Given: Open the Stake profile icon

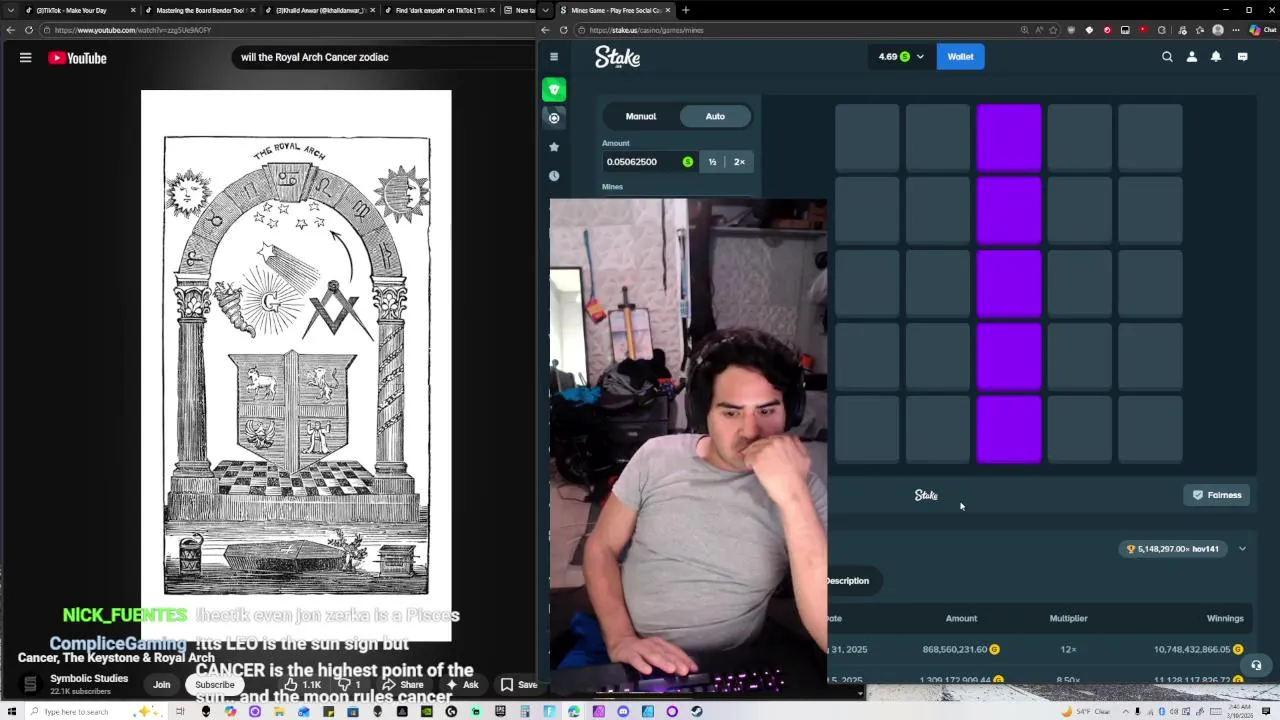Looking at the screenshot, I should click(x=1192, y=57).
